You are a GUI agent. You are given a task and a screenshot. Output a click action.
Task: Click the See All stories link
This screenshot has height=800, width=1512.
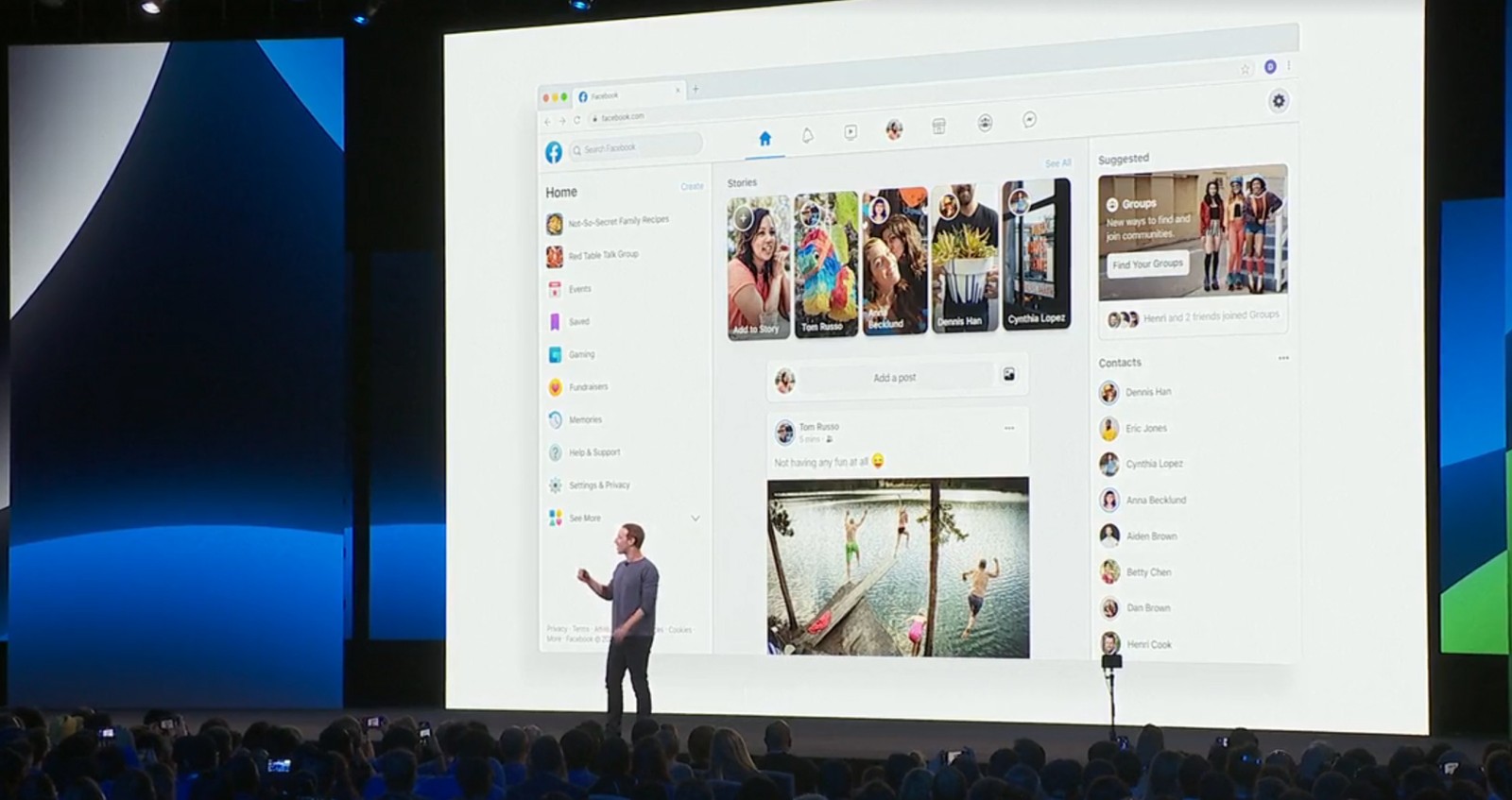tap(1057, 163)
